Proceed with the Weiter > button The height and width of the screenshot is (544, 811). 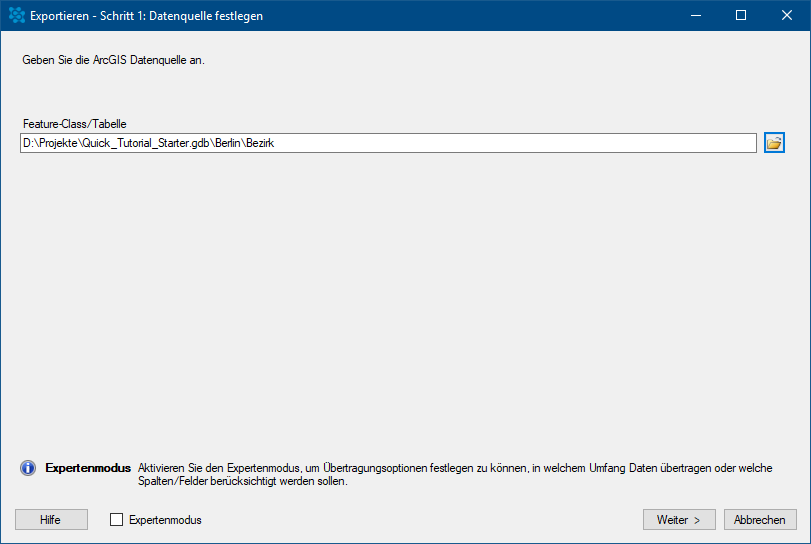point(679,520)
